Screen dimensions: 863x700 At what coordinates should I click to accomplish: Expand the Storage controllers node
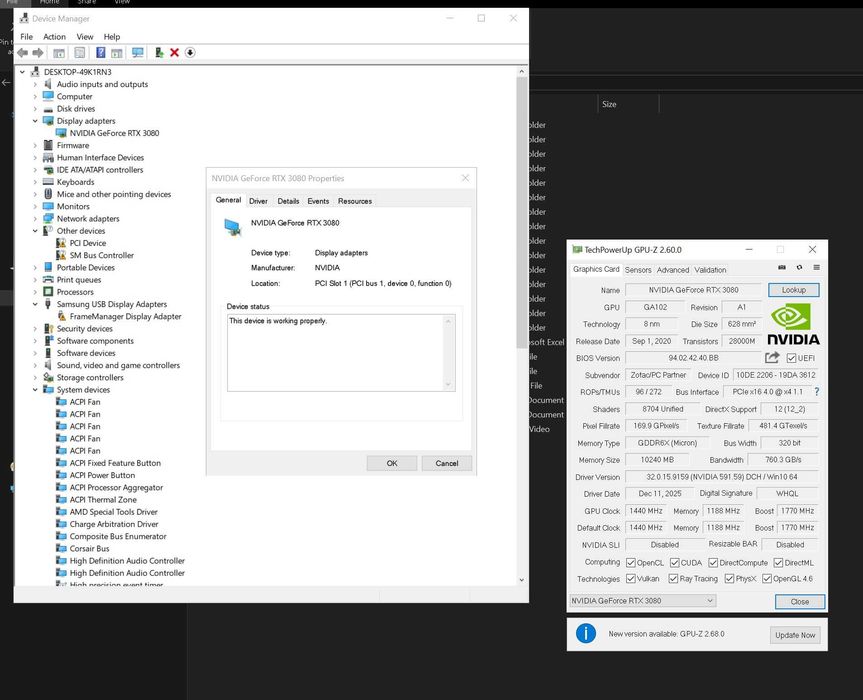[x=35, y=378]
